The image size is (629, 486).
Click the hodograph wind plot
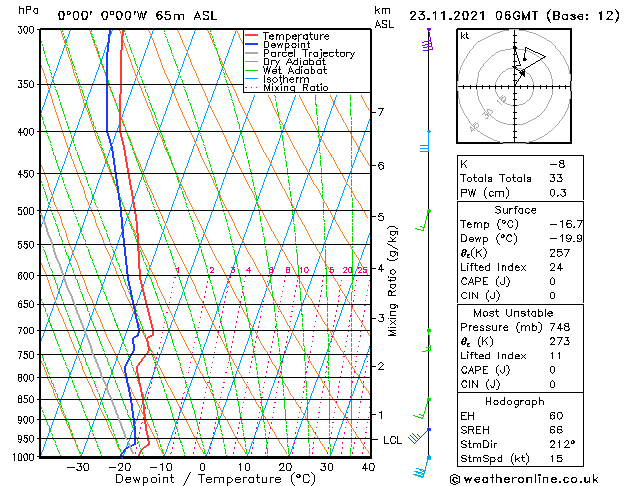514,86
